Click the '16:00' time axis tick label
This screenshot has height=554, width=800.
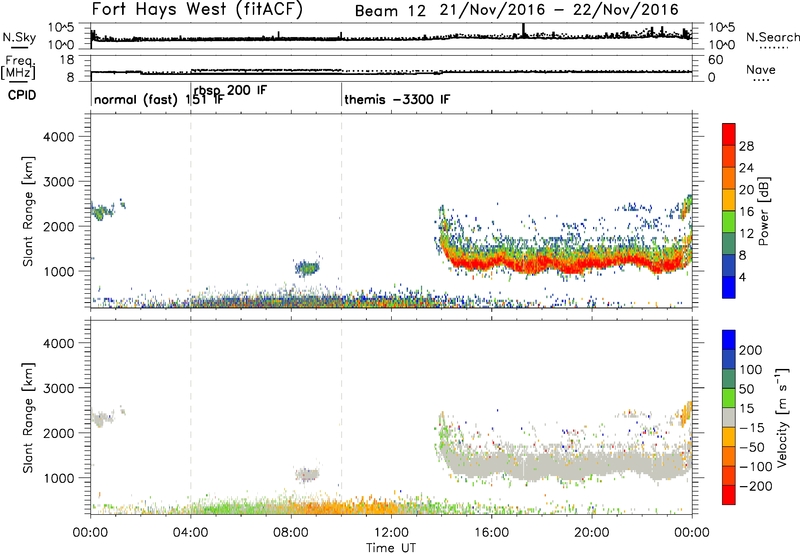point(491,533)
